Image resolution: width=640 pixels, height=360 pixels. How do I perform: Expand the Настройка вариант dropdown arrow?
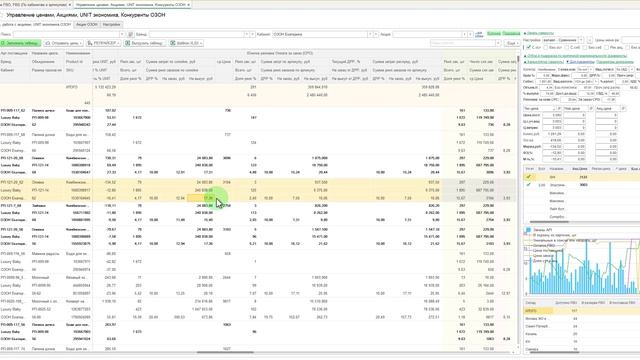[x=581, y=40]
